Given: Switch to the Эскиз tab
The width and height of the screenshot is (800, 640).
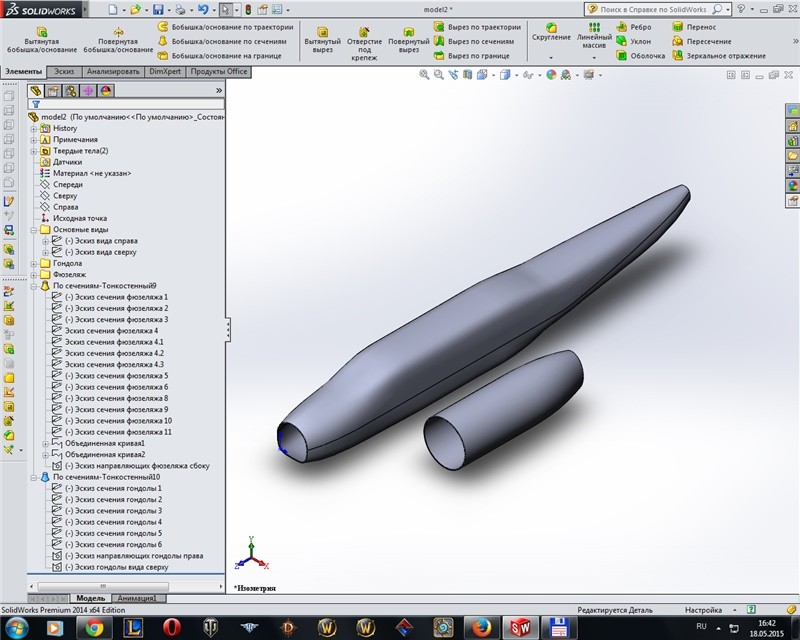Looking at the screenshot, I should click(64, 71).
